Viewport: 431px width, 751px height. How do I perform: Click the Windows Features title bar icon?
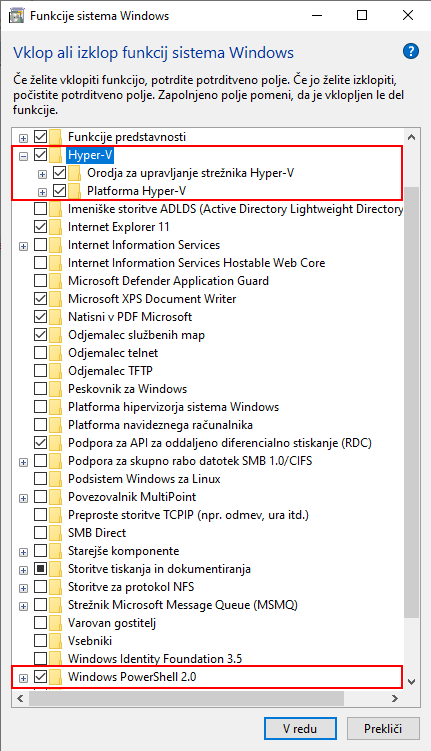click(x=16, y=16)
